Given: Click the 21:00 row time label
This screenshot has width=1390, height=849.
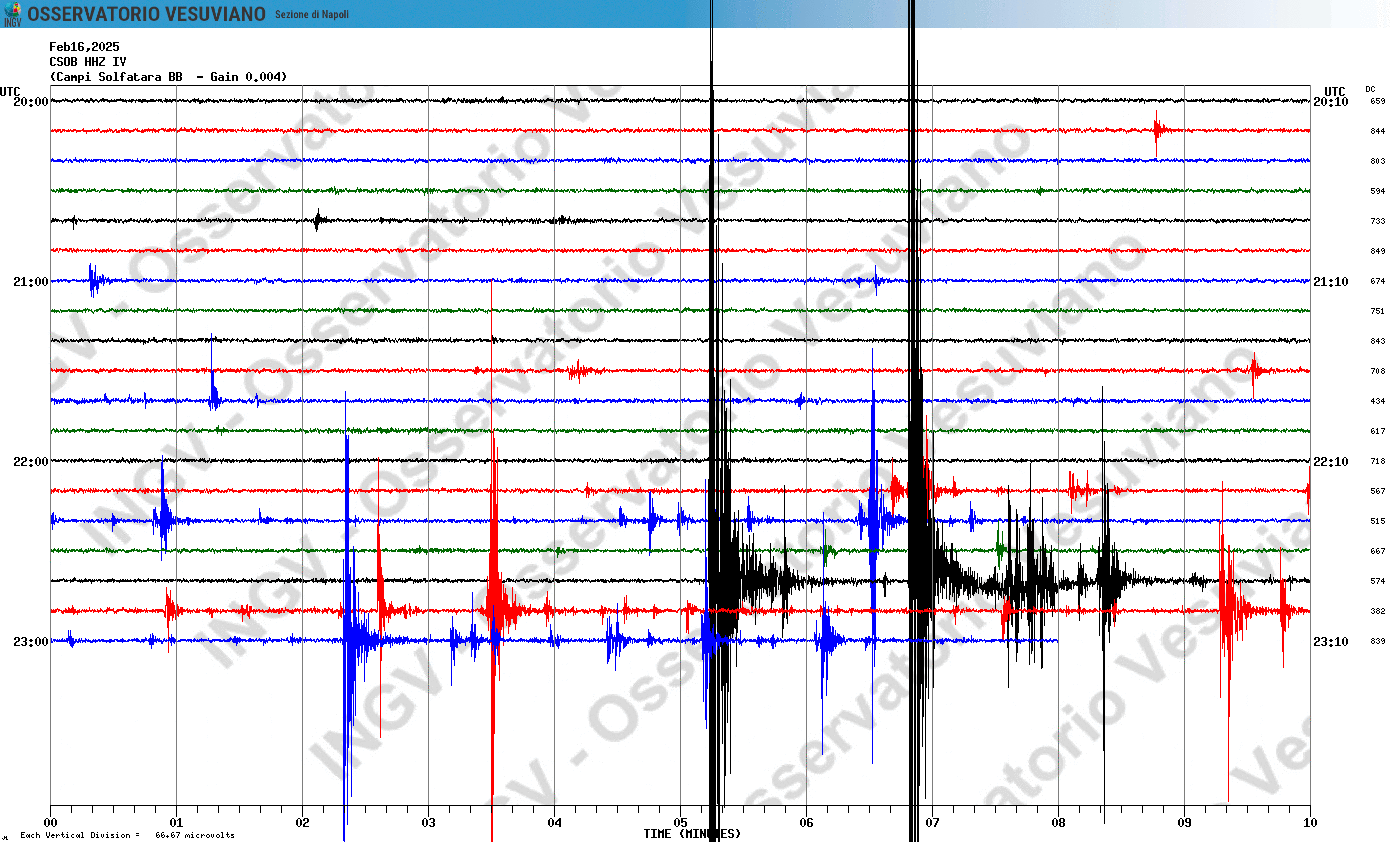Looking at the screenshot, I should pos(31,281).
